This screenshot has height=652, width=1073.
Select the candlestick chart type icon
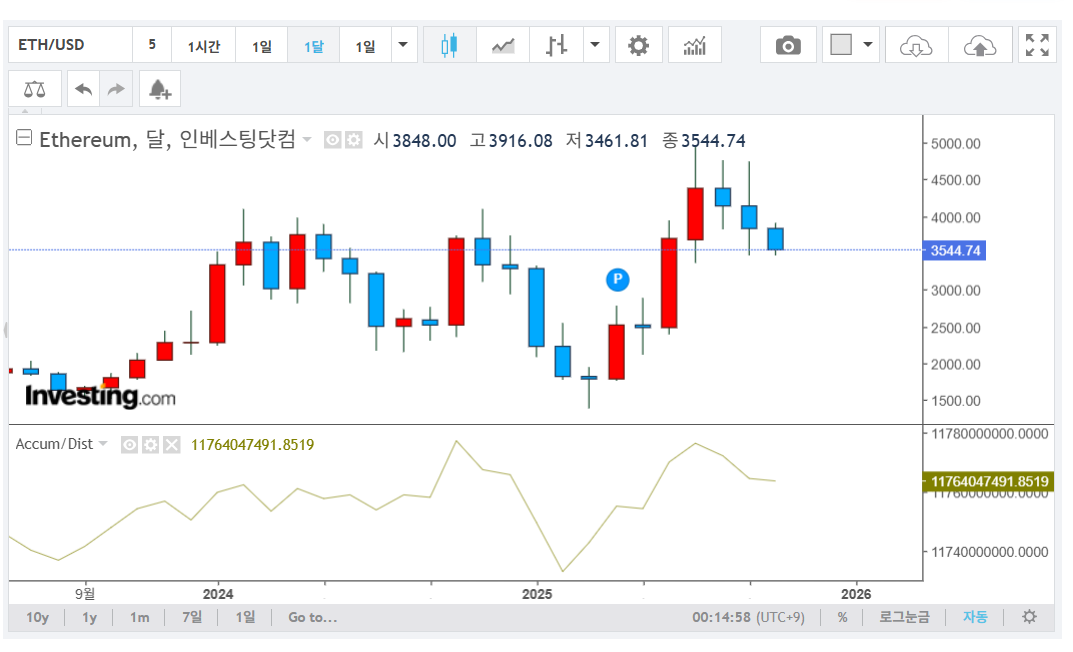point(449,46)
